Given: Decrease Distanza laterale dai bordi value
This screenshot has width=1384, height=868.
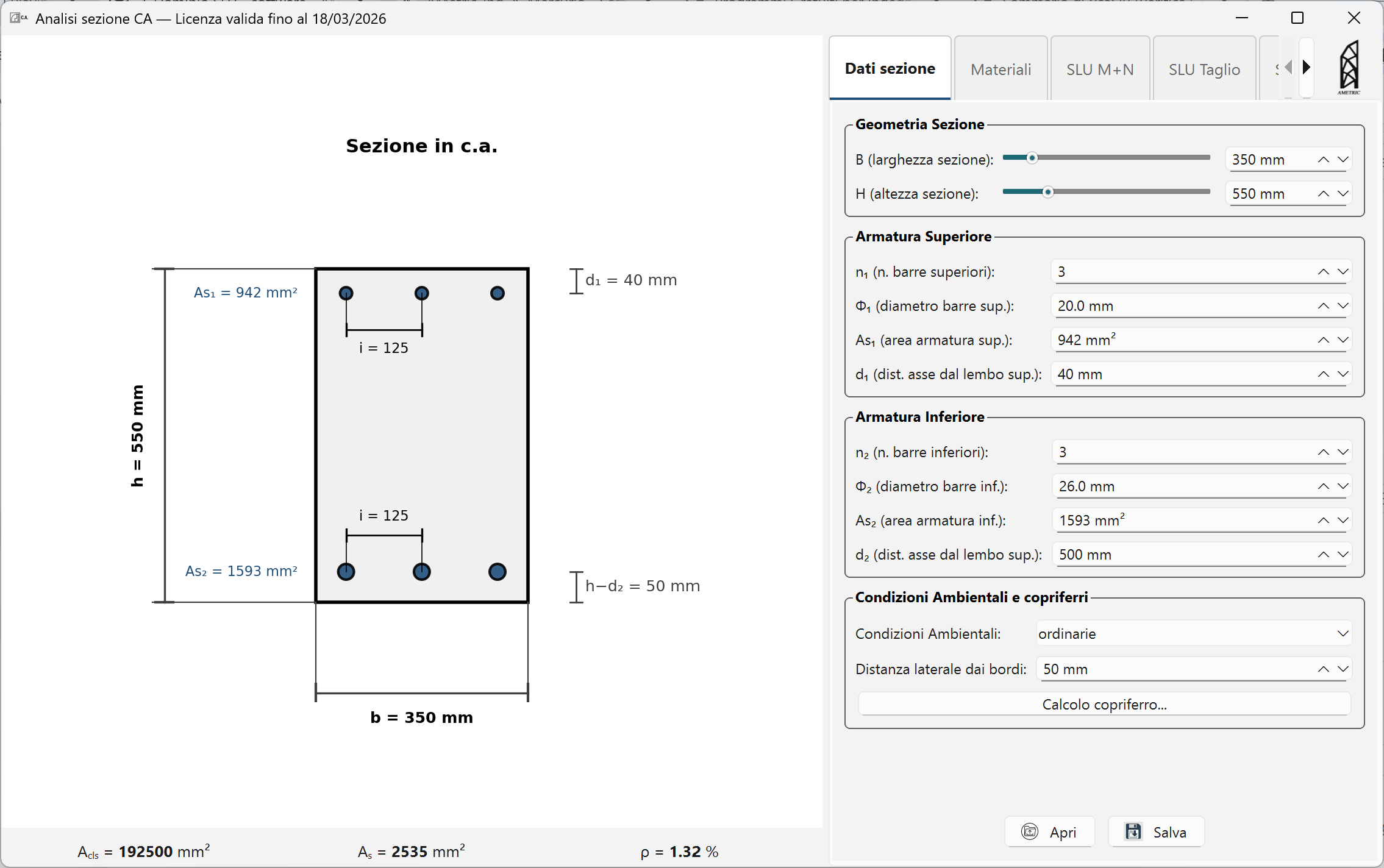Looking at the screenshot, I should 1343,669.
